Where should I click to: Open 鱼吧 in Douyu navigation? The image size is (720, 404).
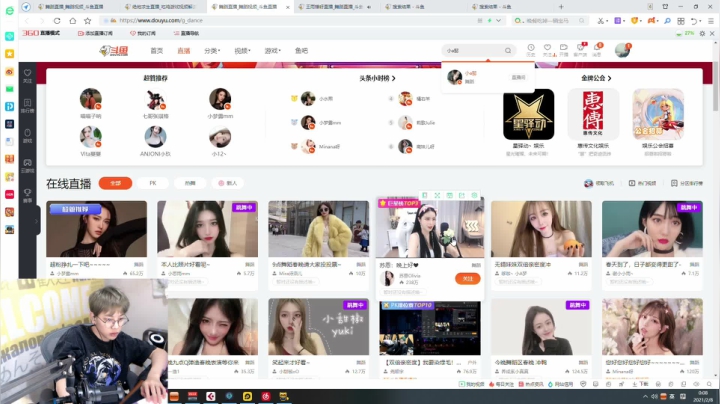point(302,50)
